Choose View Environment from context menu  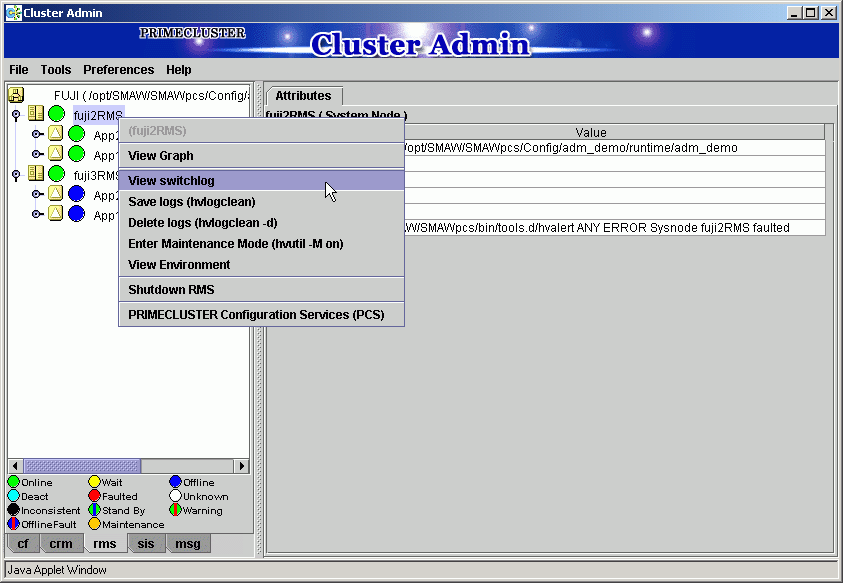(x=261, y=265)
